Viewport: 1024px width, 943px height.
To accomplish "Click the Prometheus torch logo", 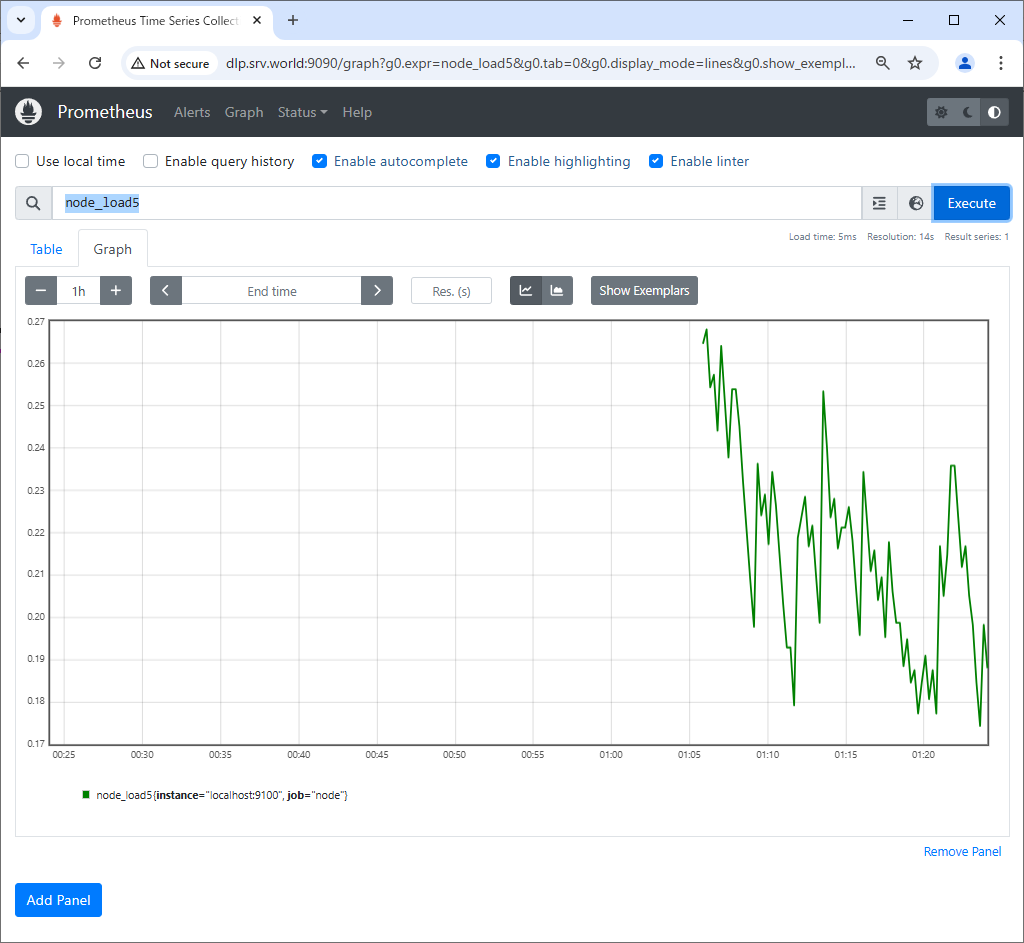I will [x=28, y=112].
